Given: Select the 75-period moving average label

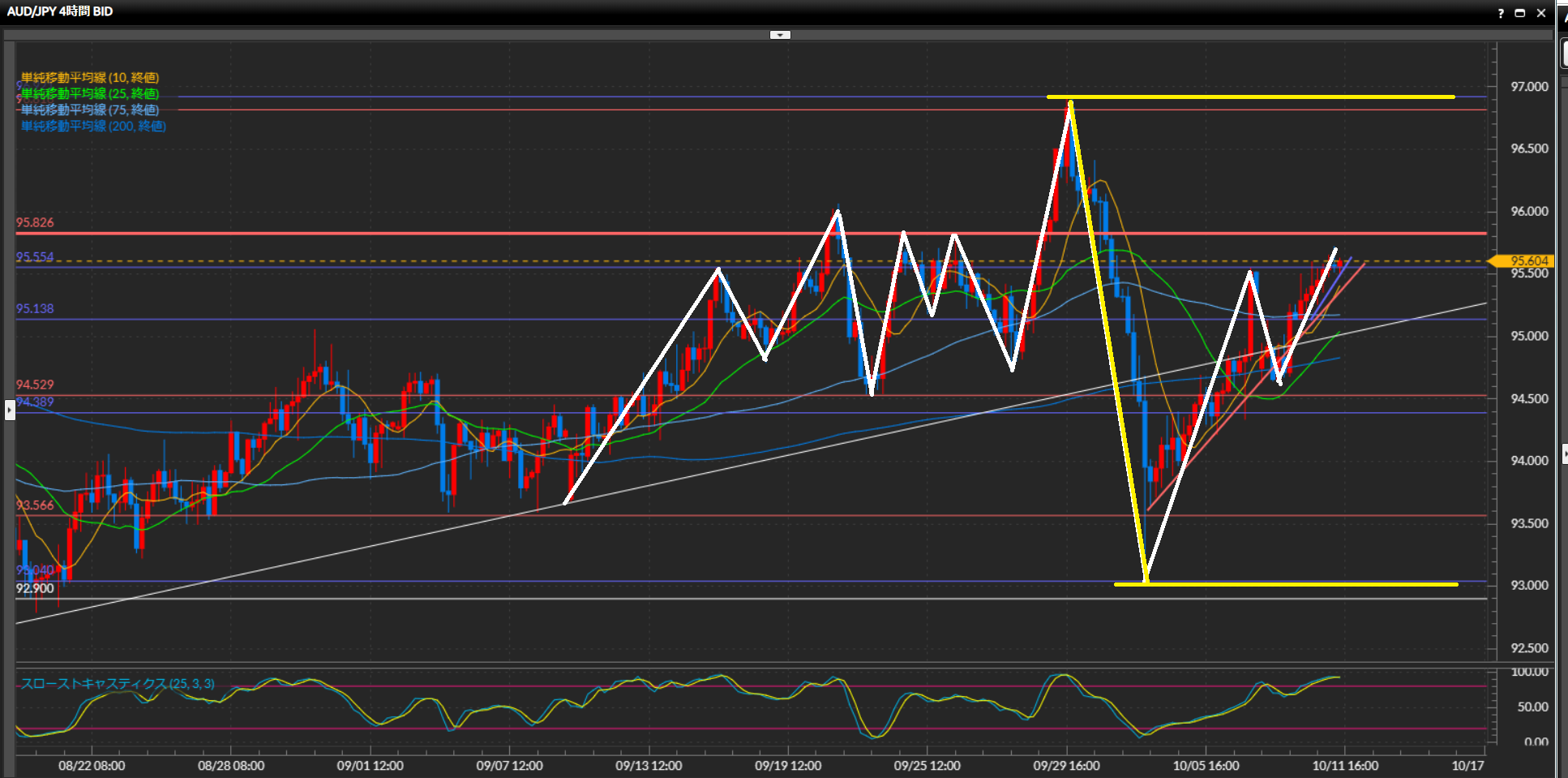Looking at the screenshot, I should (89, 110).
